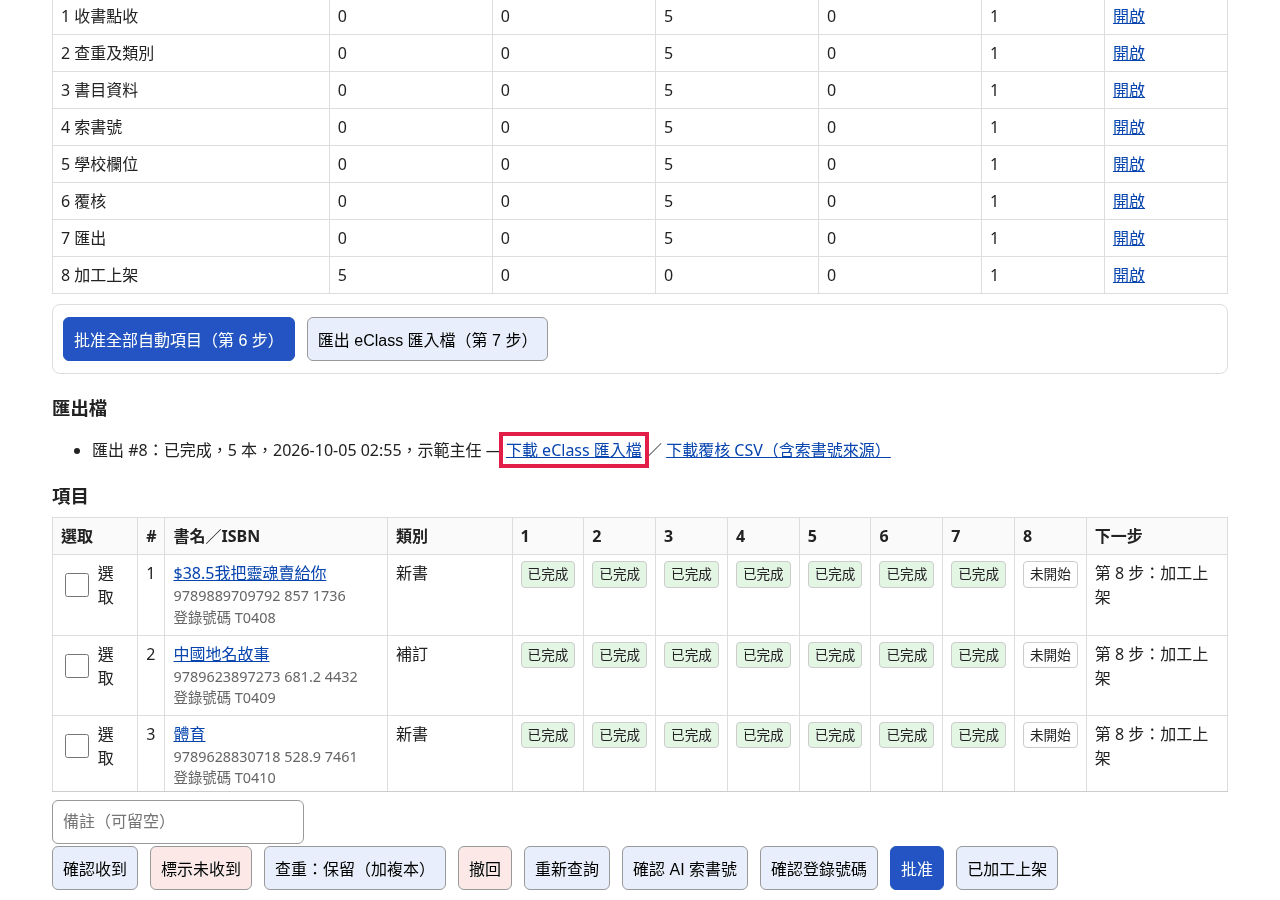Select the 中國地名故事 row checkbox
The width and height of the screenshot is (1280, 900).
pos(77,666)
